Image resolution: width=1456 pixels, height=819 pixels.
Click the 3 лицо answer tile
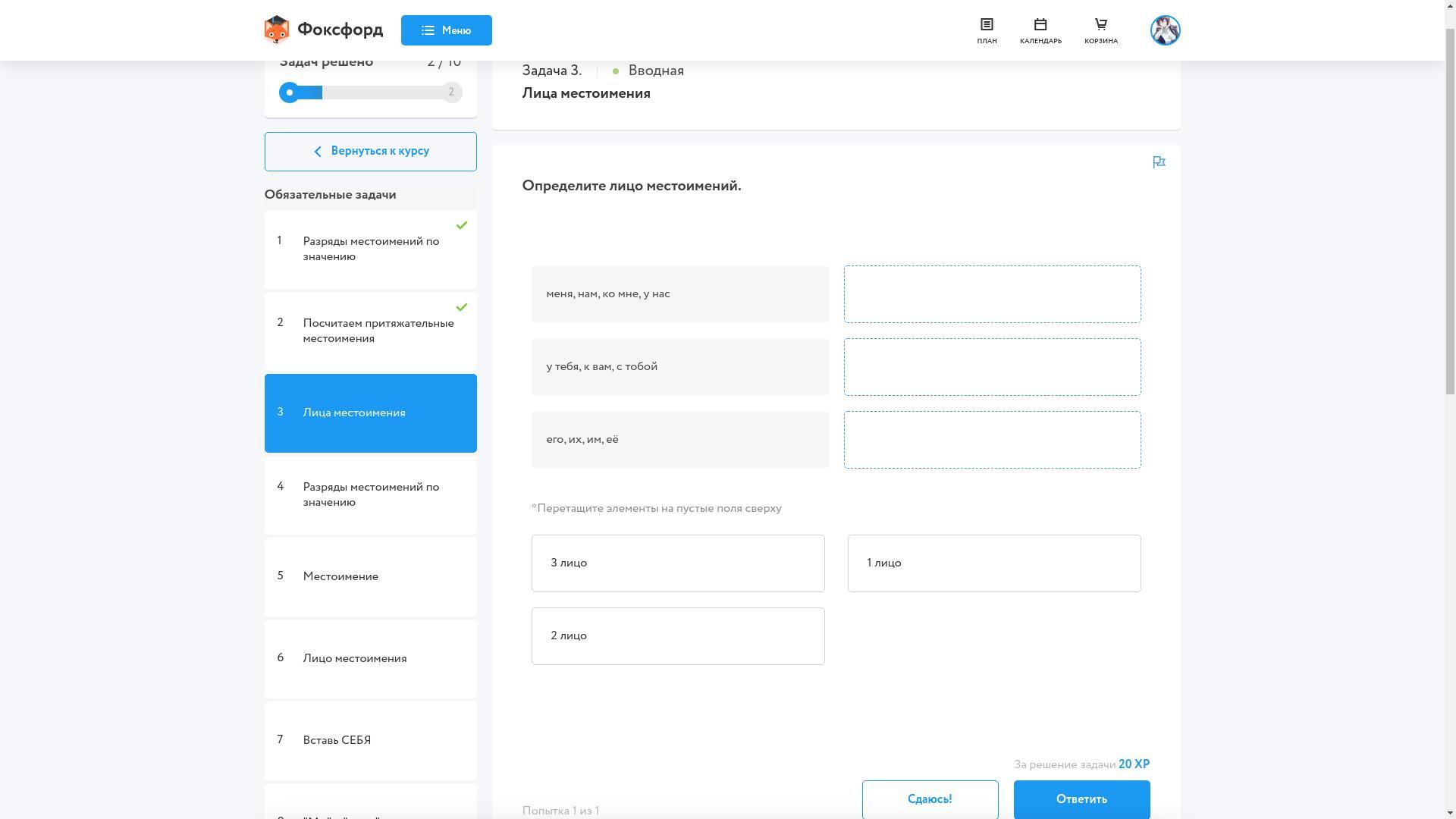click(678, 563)
